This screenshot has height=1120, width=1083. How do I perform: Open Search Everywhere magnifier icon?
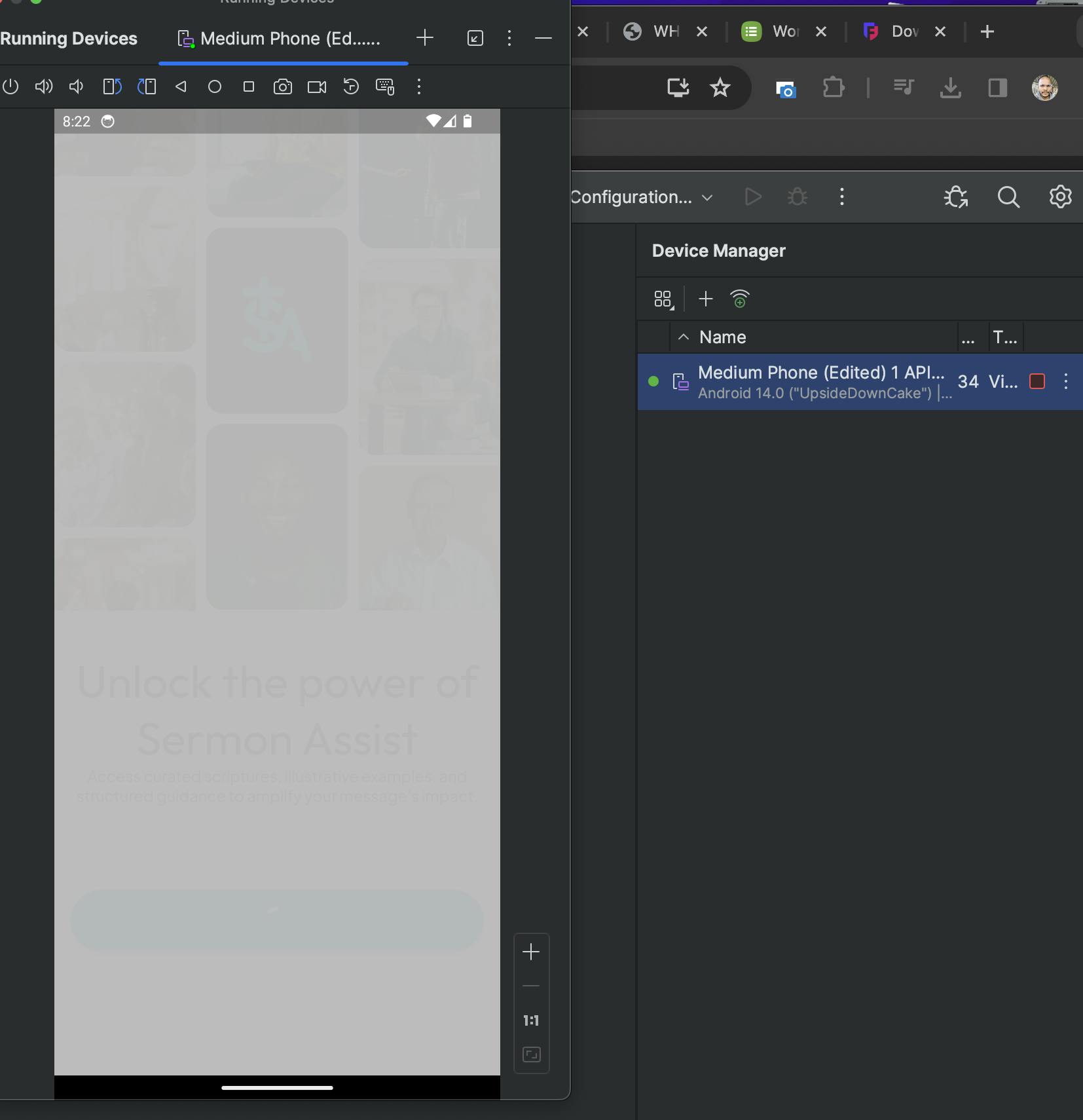[x=1008, y=197]
